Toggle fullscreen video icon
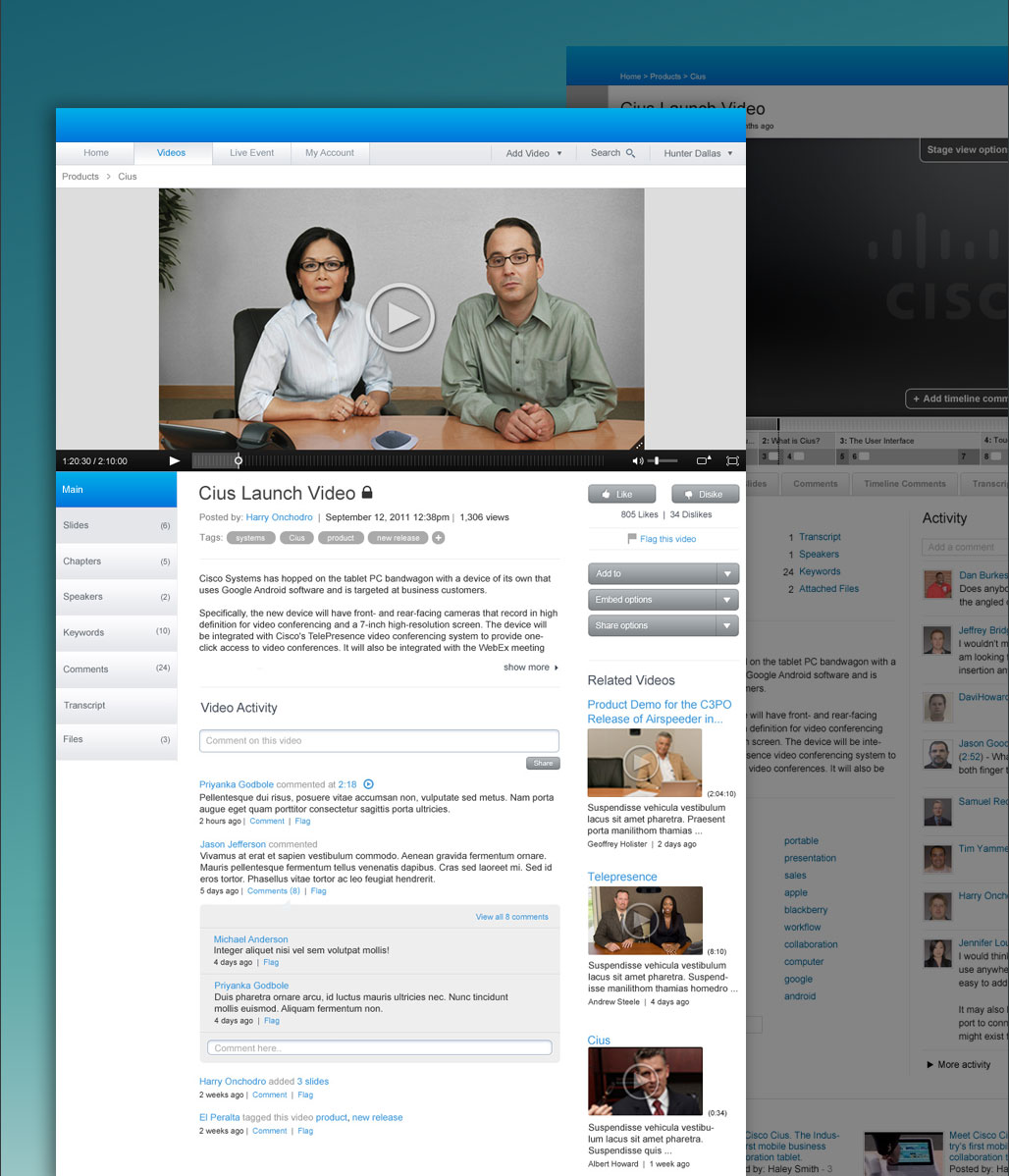Image resolution: width=1009 pixels, height=1176 pixels. (732, 460)
